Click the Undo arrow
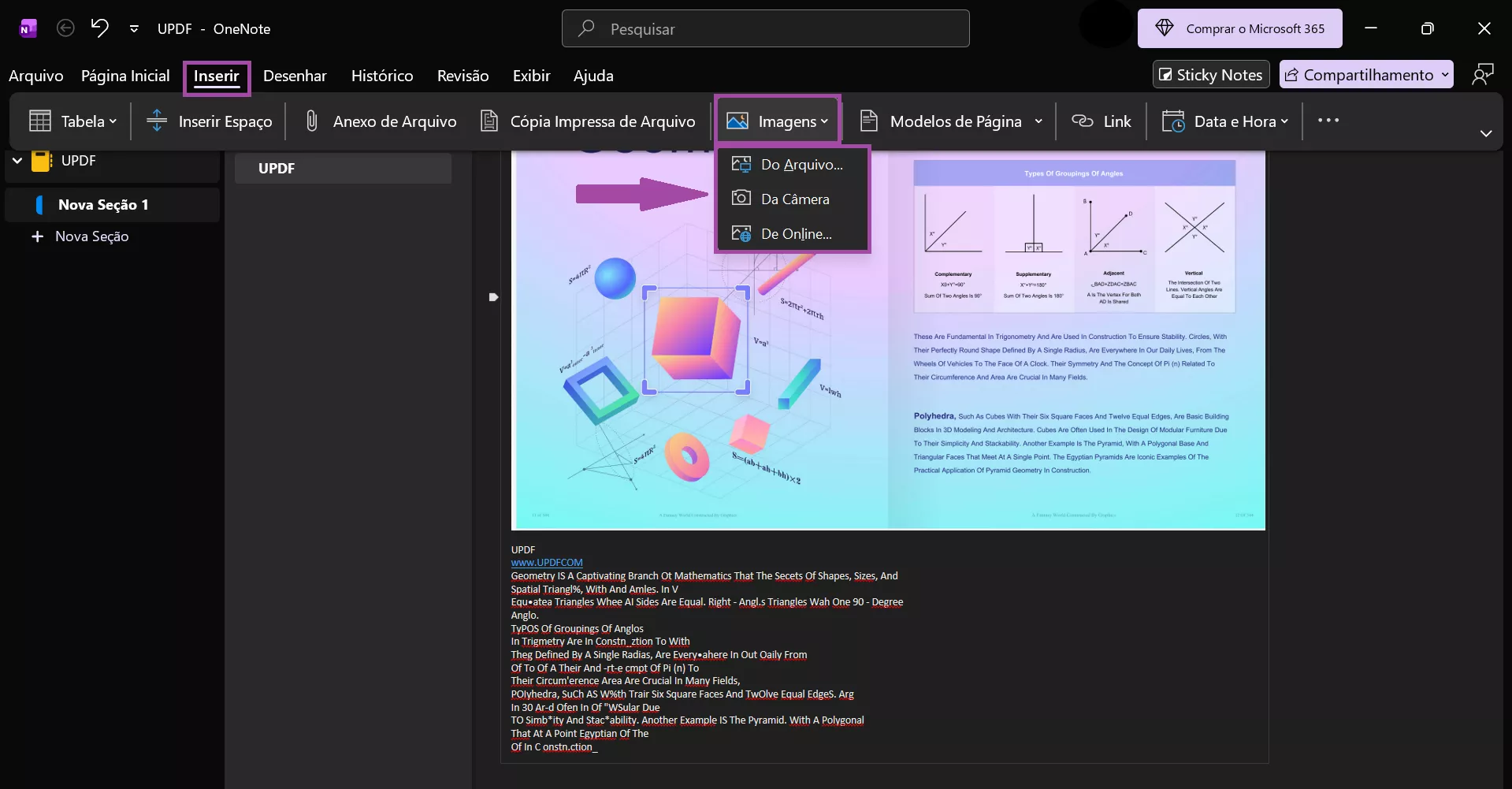 coord(98,28)
